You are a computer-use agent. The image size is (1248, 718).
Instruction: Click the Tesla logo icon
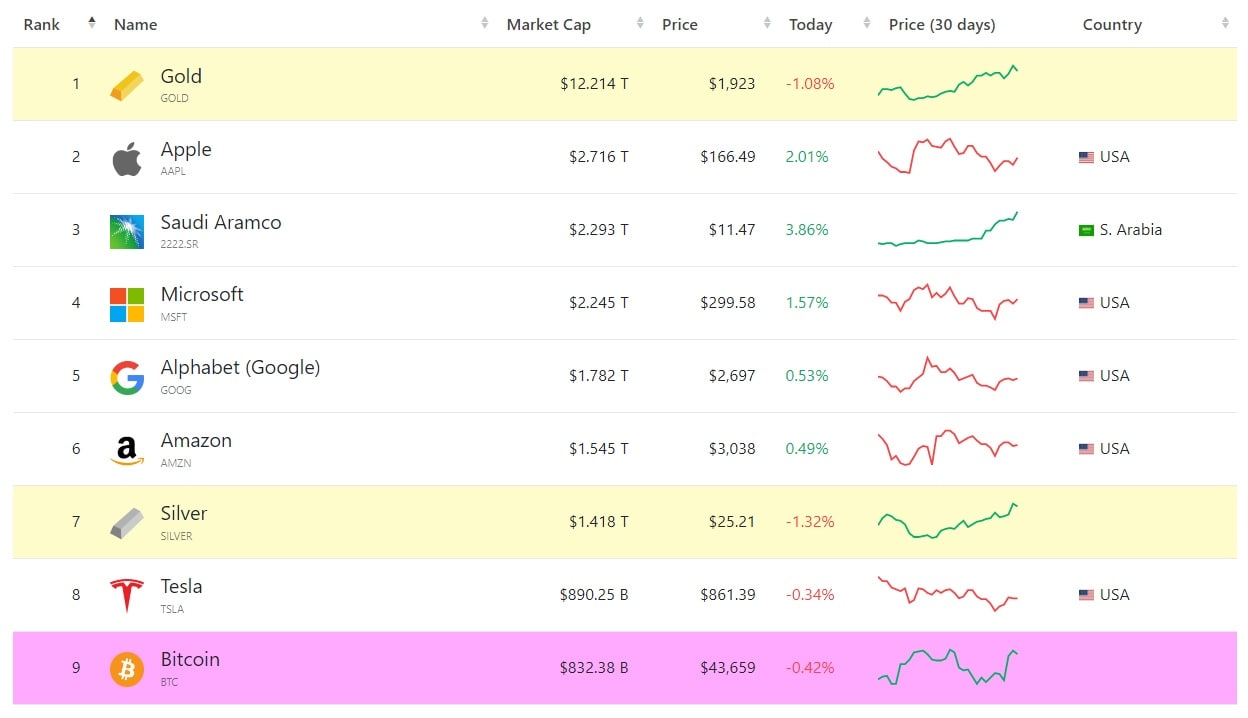pos(127,596)
